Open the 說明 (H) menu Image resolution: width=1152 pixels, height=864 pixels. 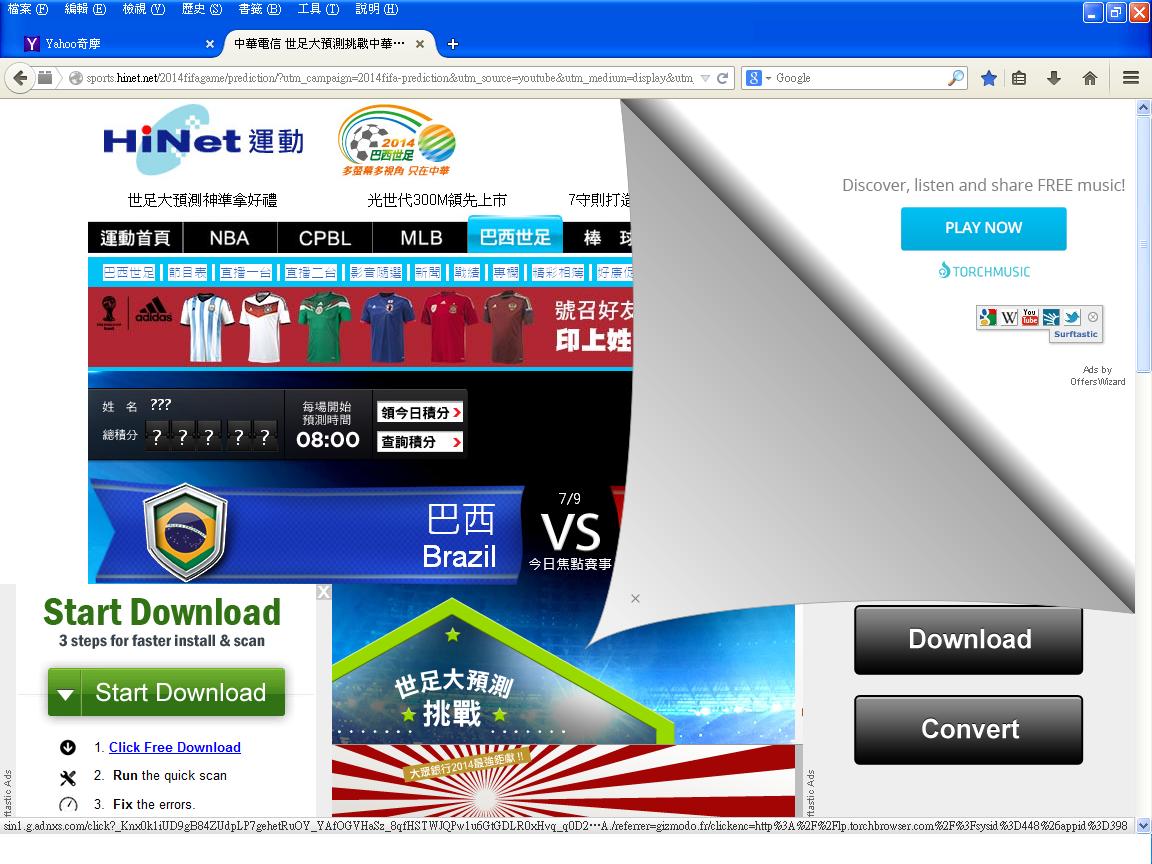point(376,9)
